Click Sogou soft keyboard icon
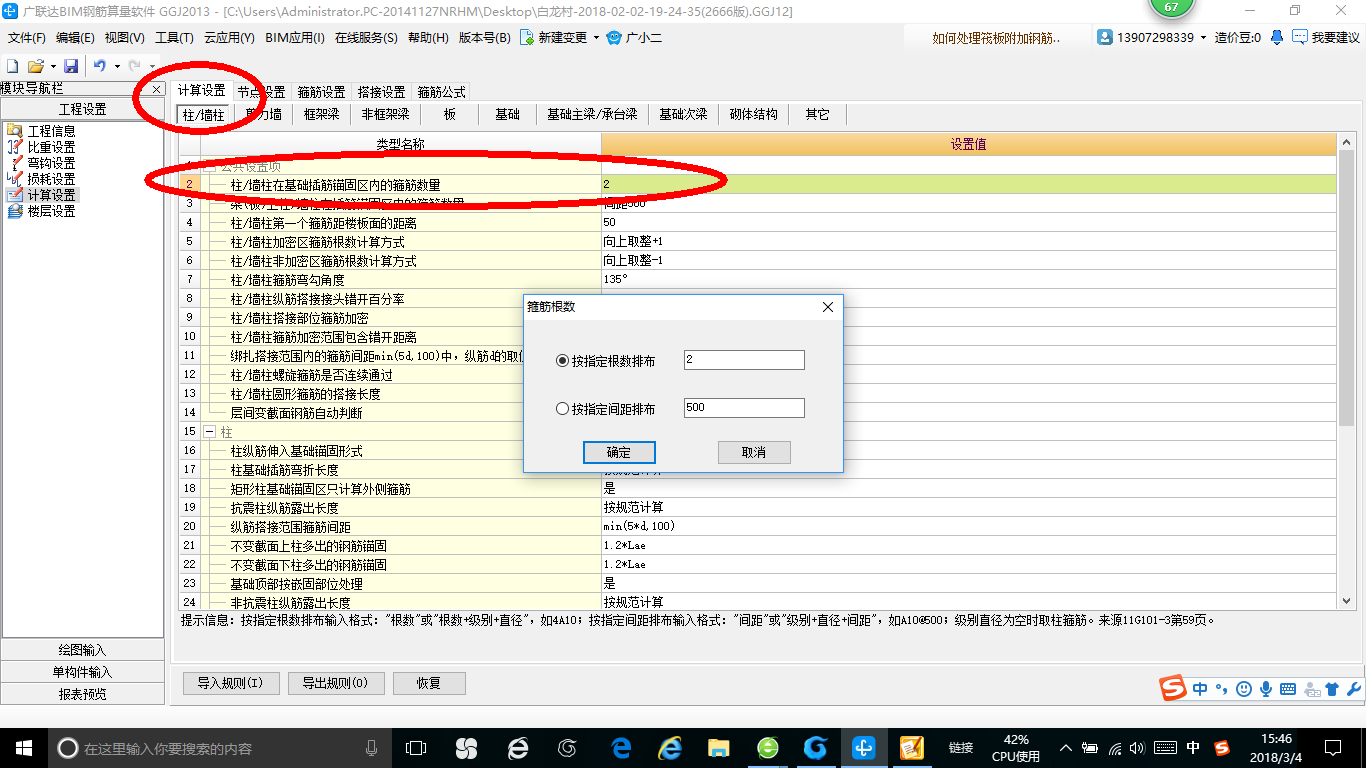 1288,689
